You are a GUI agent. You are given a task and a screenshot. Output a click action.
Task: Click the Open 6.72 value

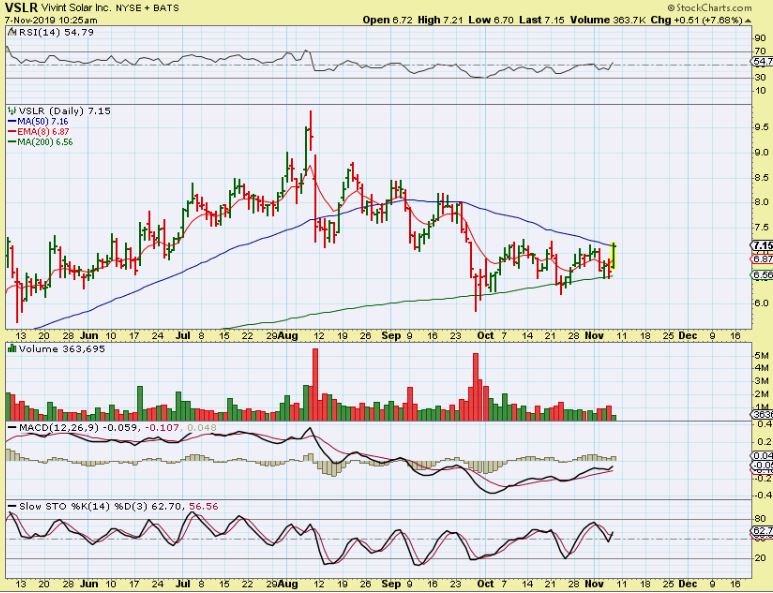tap(387, 20)
